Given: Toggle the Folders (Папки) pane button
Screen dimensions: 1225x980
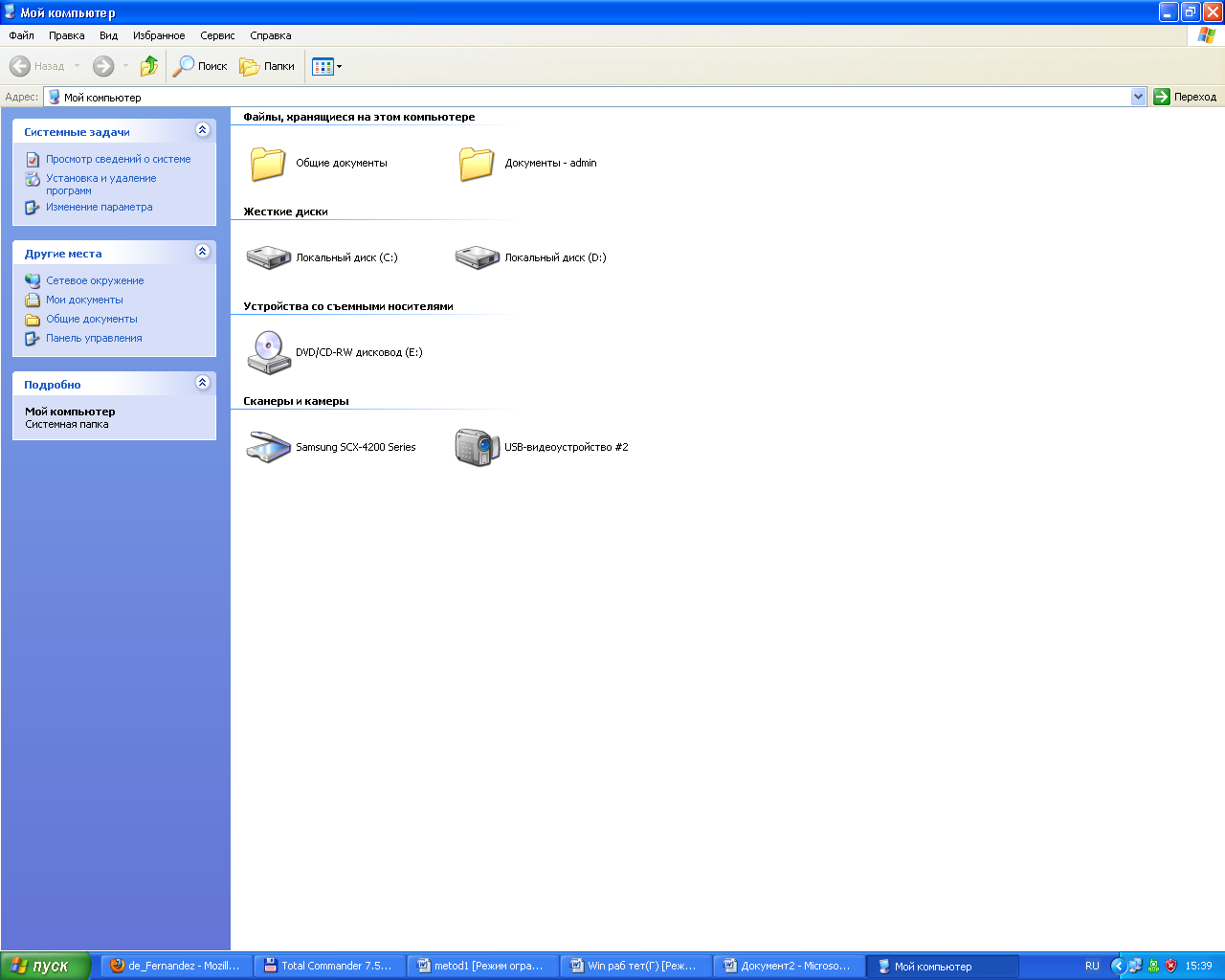Looking at the screenshot, I should pyautogui.click(x=267, y=66).
